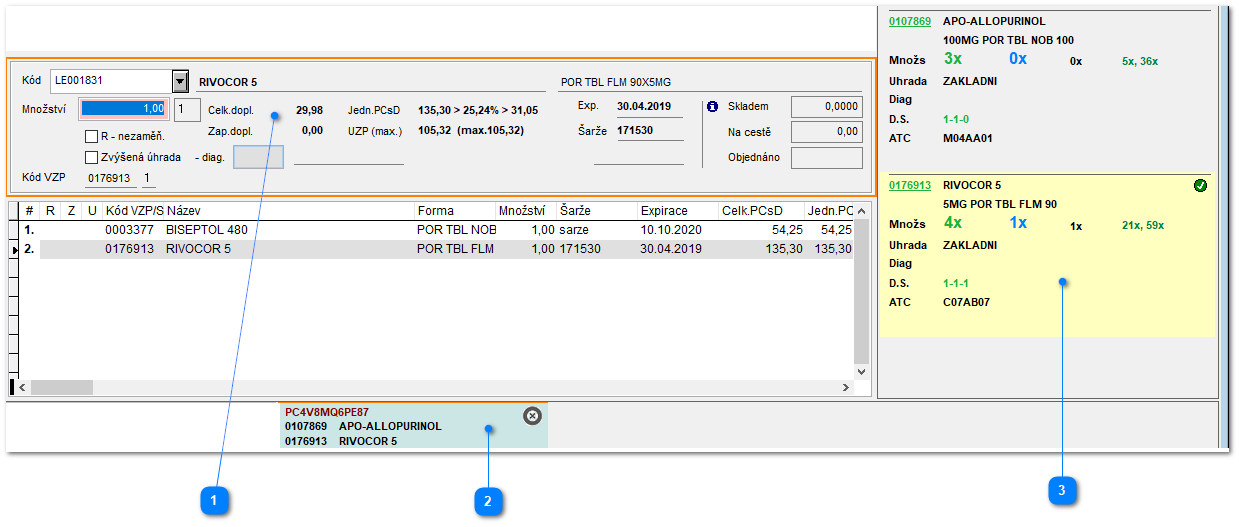Open the 0176913 link for RIVOCOR 5

point(910,185)
